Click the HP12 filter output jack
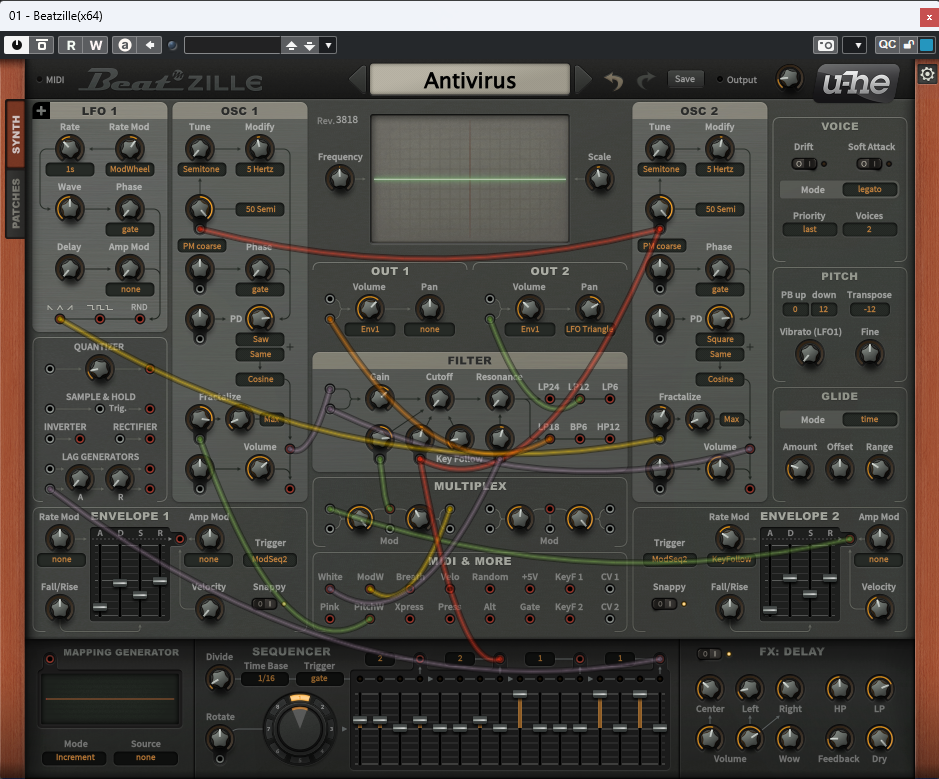Image resolution: width=939 pixels, height=779 pixels. coord(610,439)
